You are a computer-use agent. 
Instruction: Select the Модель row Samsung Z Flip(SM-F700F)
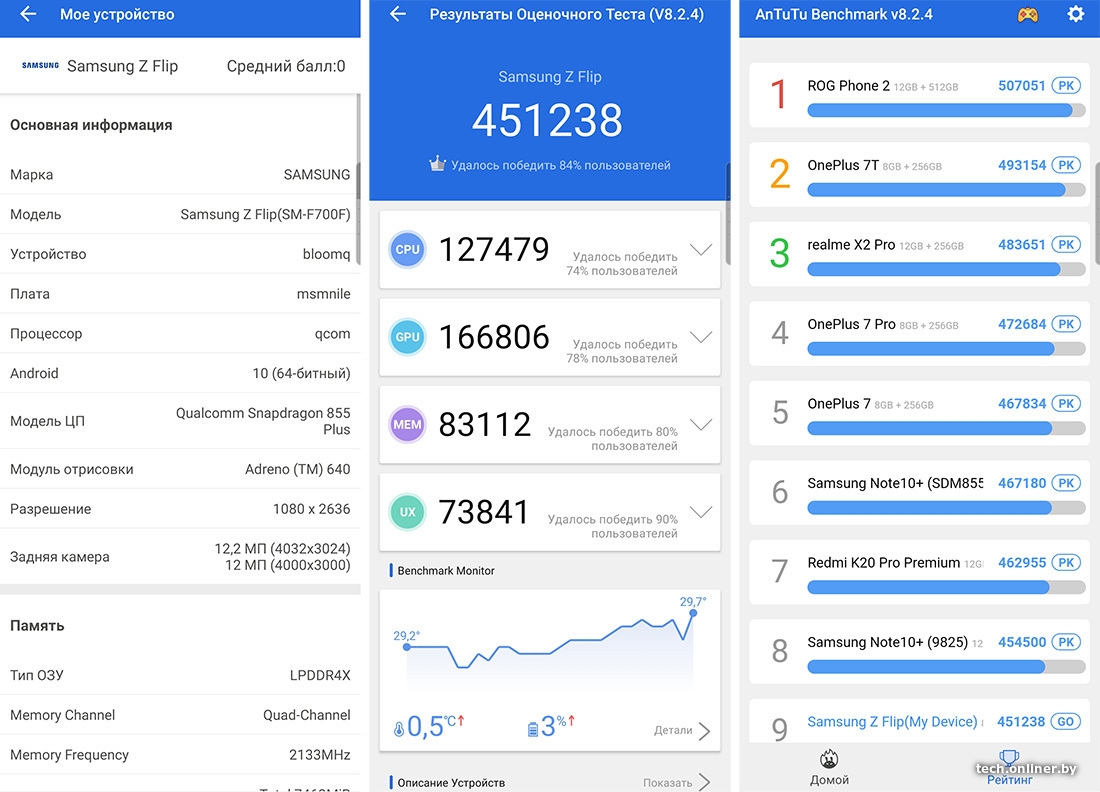click(x=180, y=215)
